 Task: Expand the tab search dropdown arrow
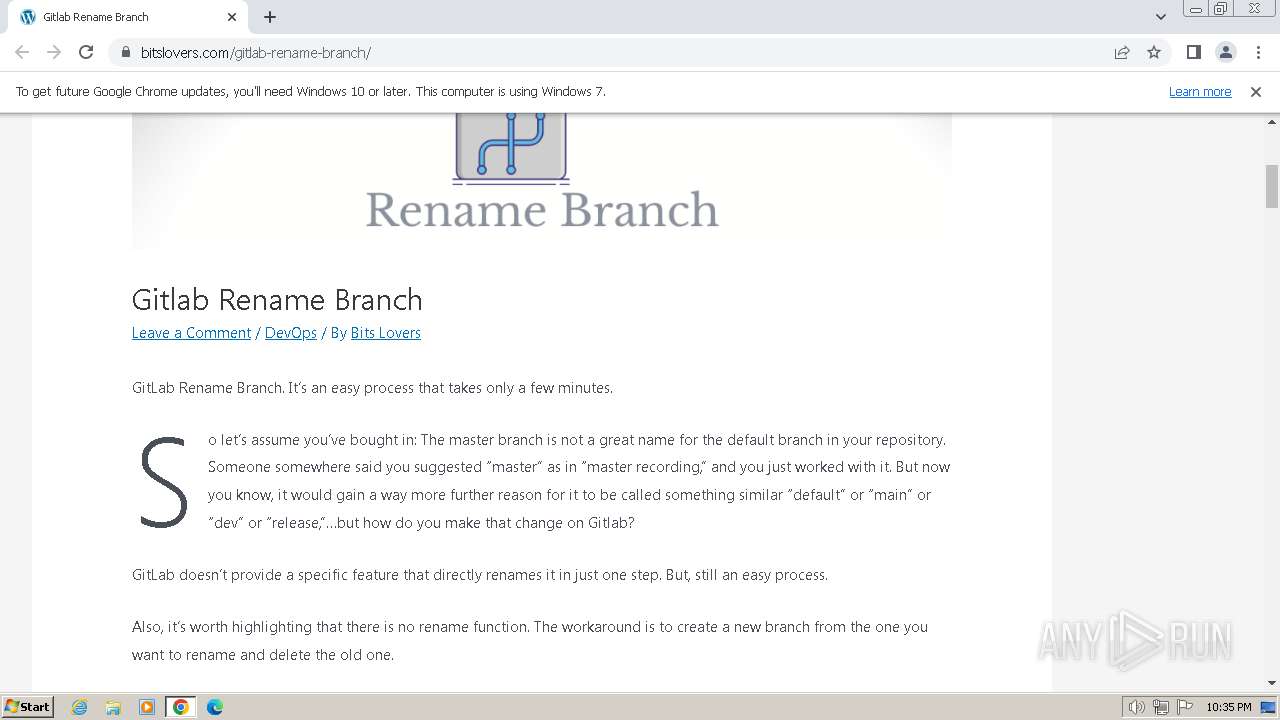[1160, 17]
